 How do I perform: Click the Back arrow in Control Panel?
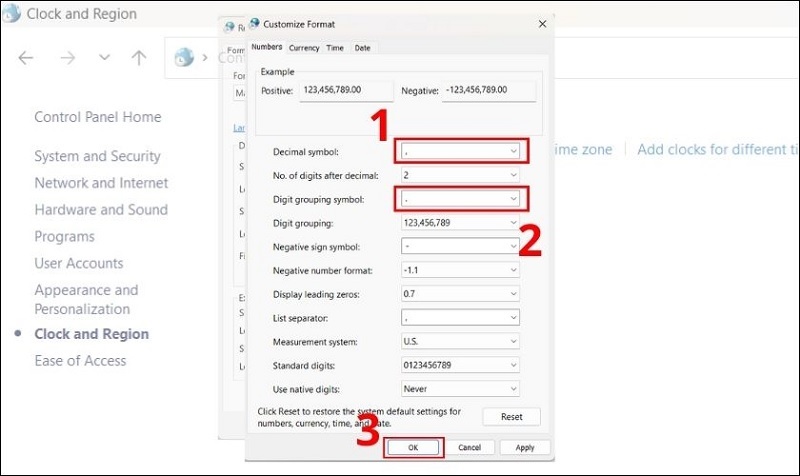pyautogui.click(x=26, y=58)
